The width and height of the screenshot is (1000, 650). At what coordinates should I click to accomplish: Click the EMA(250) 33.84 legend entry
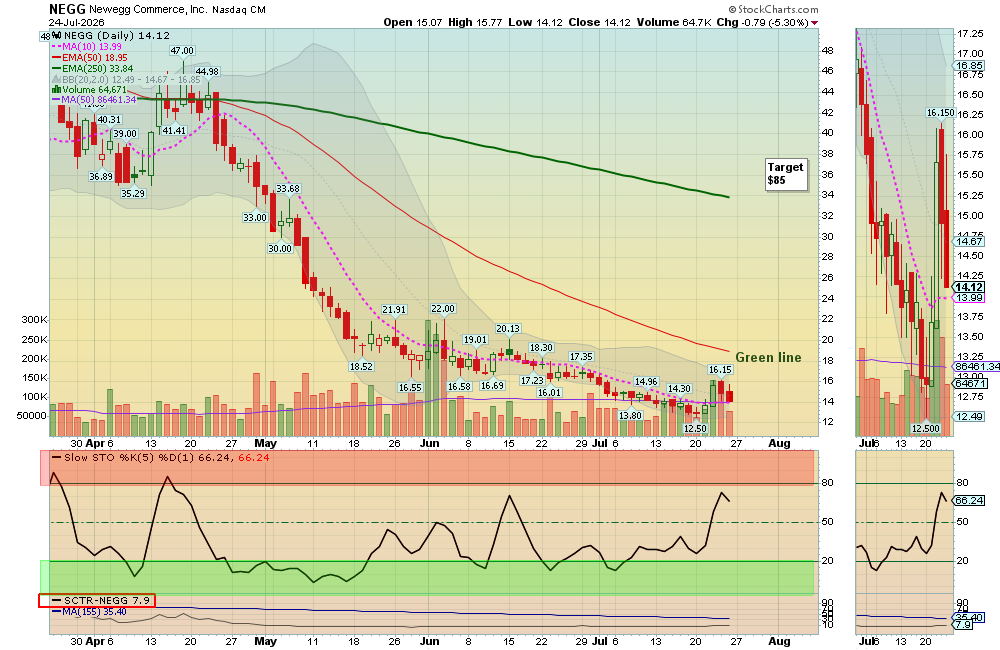click(93, 68)
